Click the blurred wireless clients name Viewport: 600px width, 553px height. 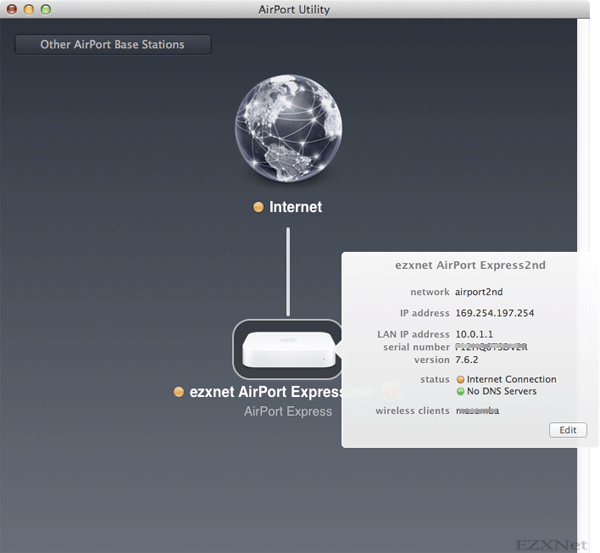478,411
